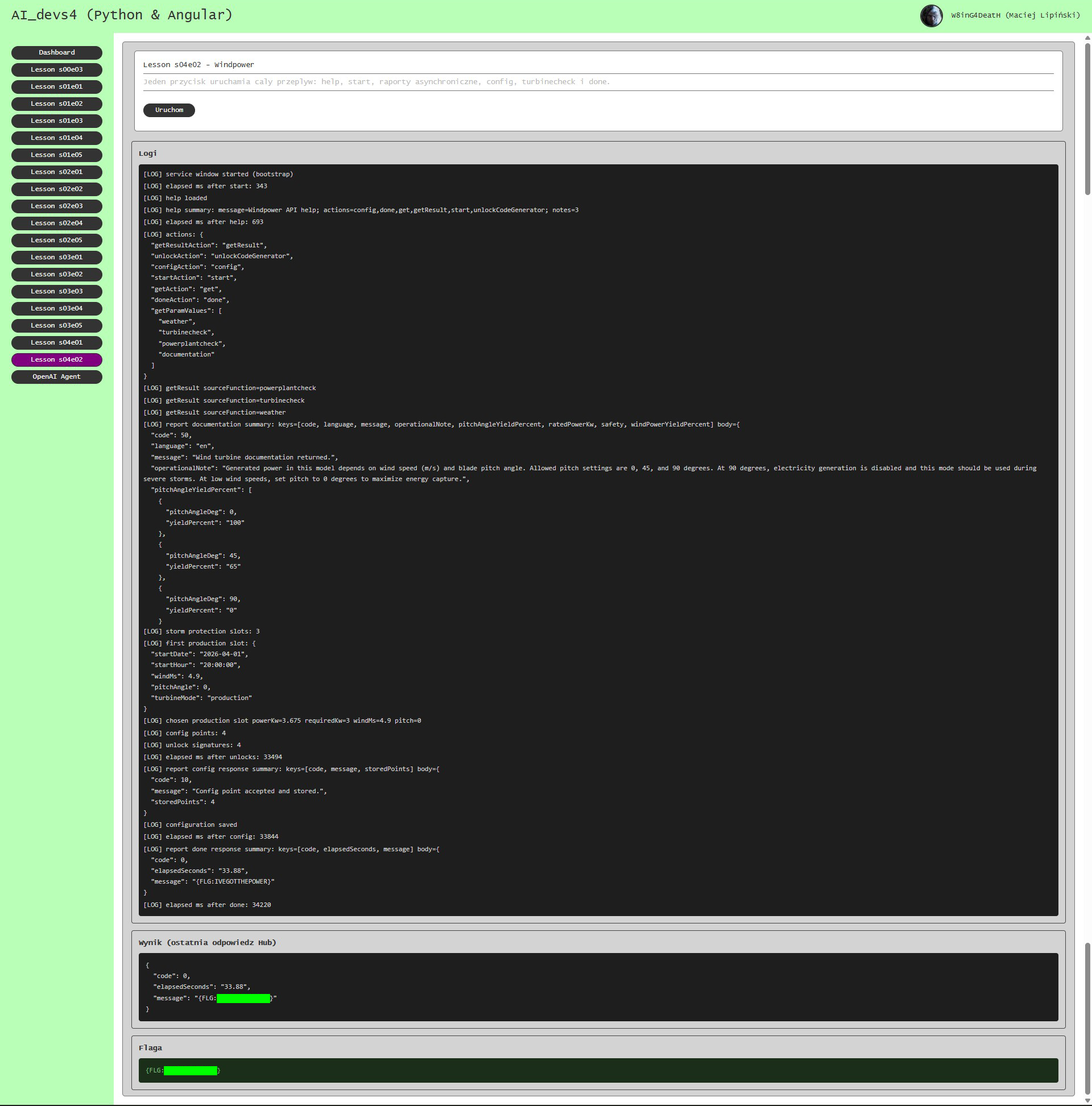Select Lesson s03e01

tap(57, 258)
